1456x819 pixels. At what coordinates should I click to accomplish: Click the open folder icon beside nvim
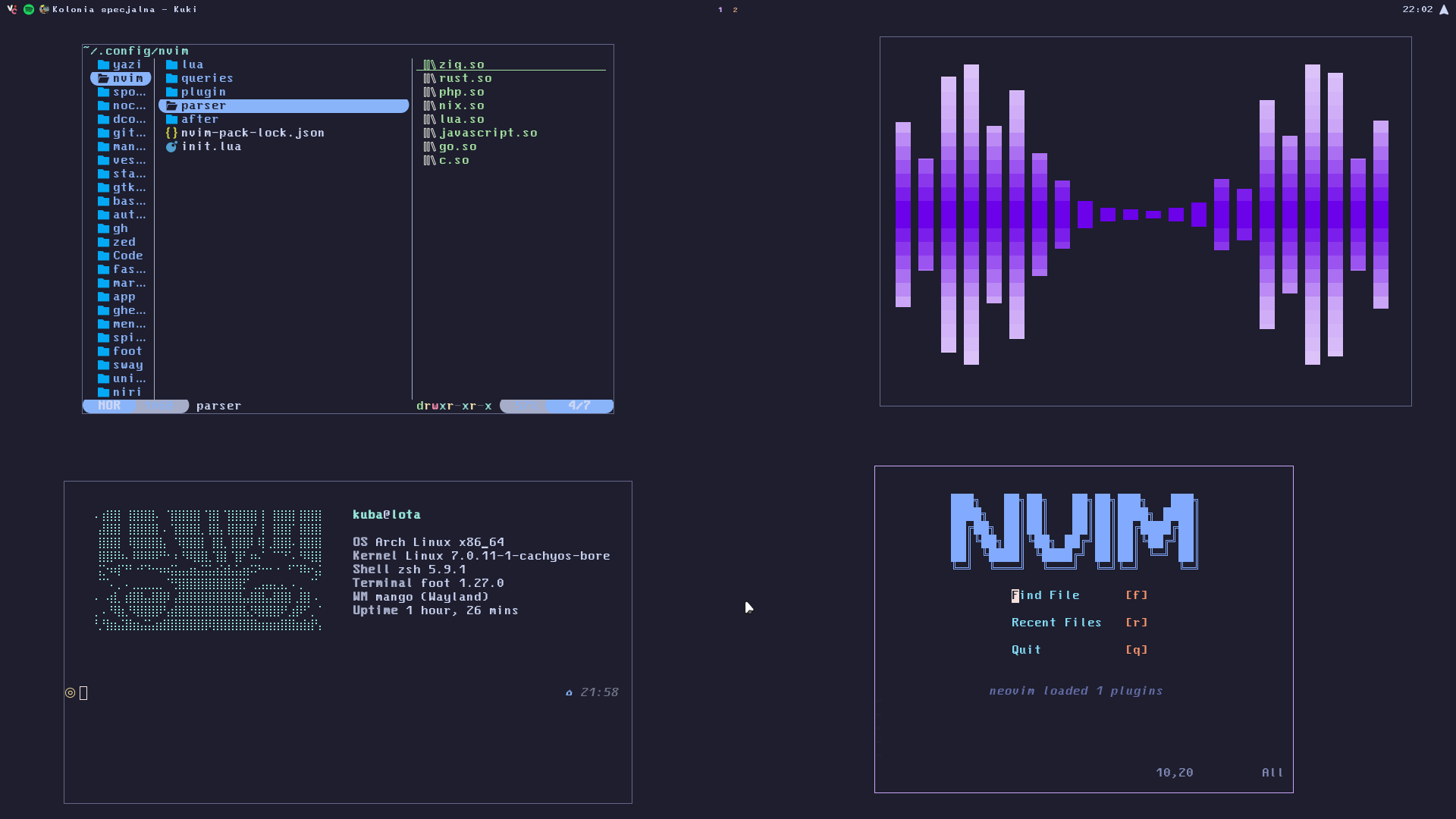(103, 78)
